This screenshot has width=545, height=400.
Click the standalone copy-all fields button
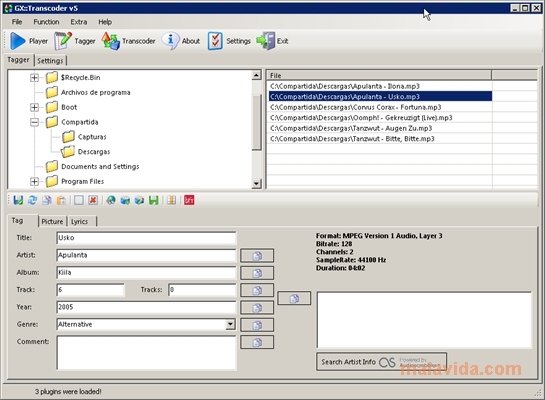pyautogui.click(x=294, y=299)
